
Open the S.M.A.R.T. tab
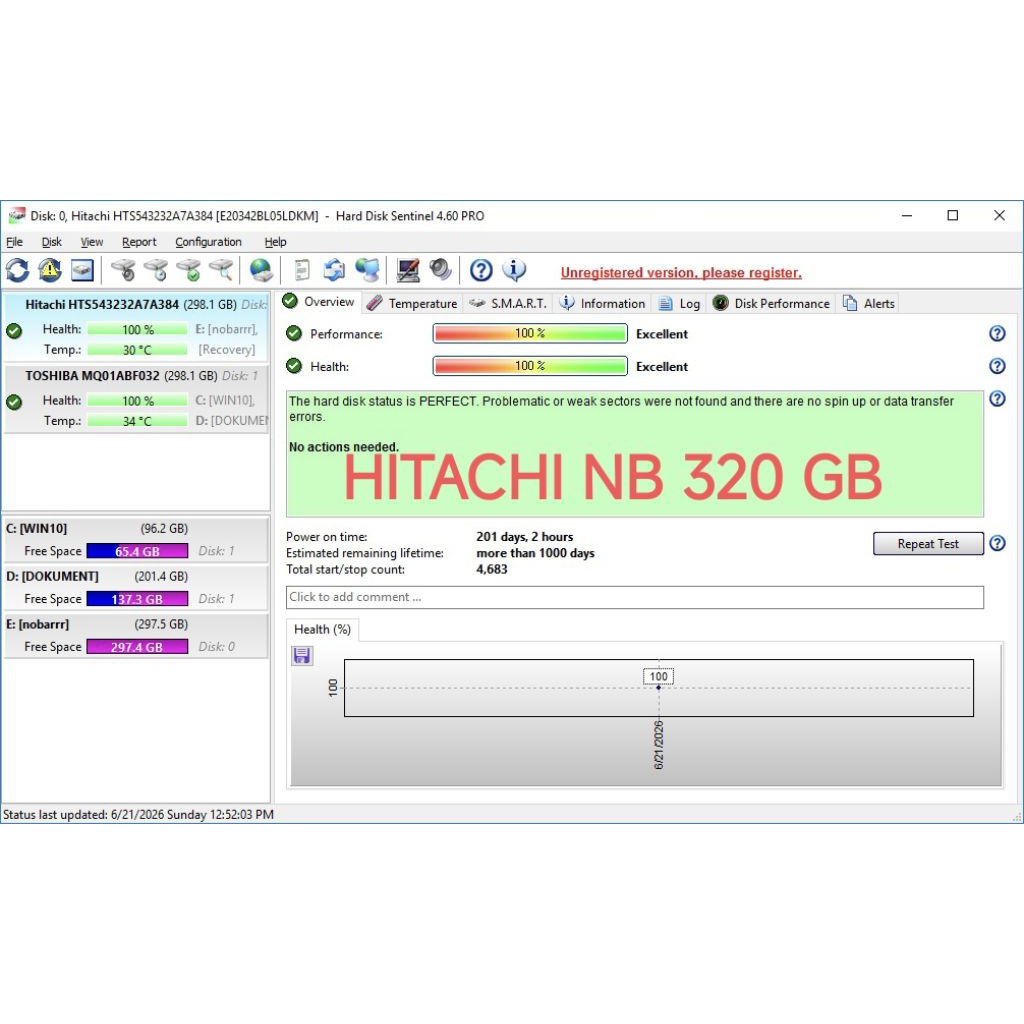point(509,304)
